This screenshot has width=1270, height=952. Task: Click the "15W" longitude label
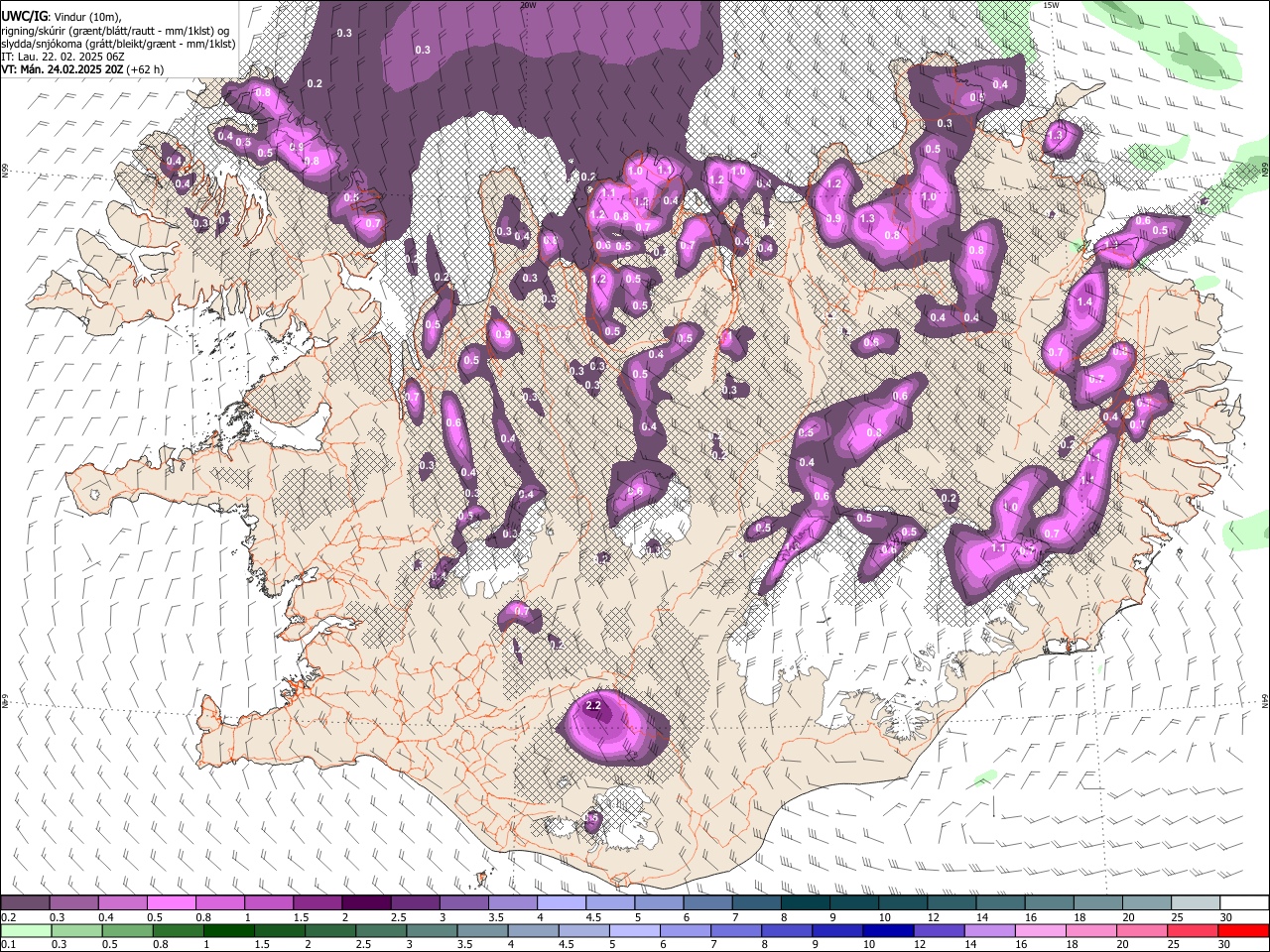[1051, 5]
